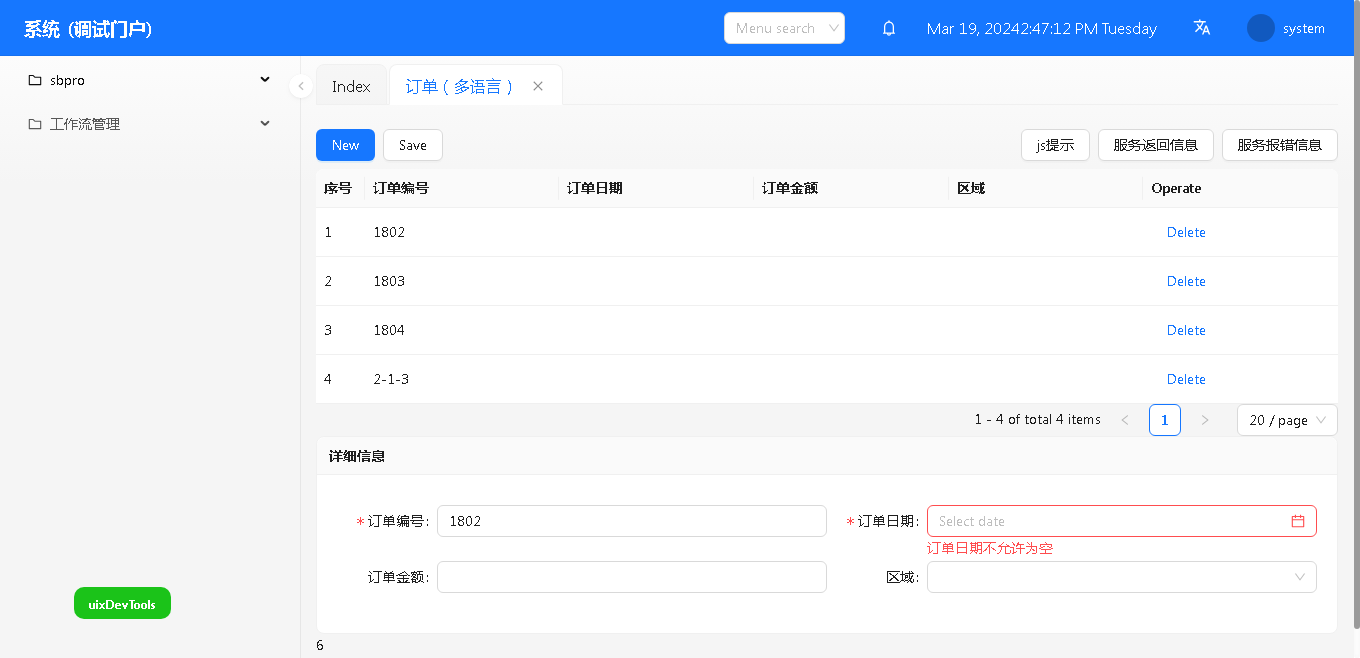Click the Save button
Viewport: 1360px width, 658px height.
tap(412, 145)
